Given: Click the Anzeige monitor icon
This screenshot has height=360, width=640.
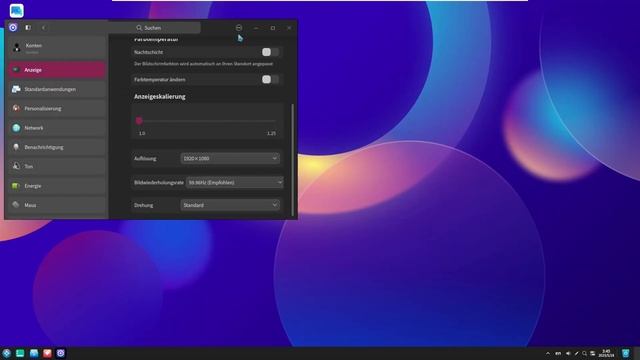Looking at the screenshot, I should [16, 70].
